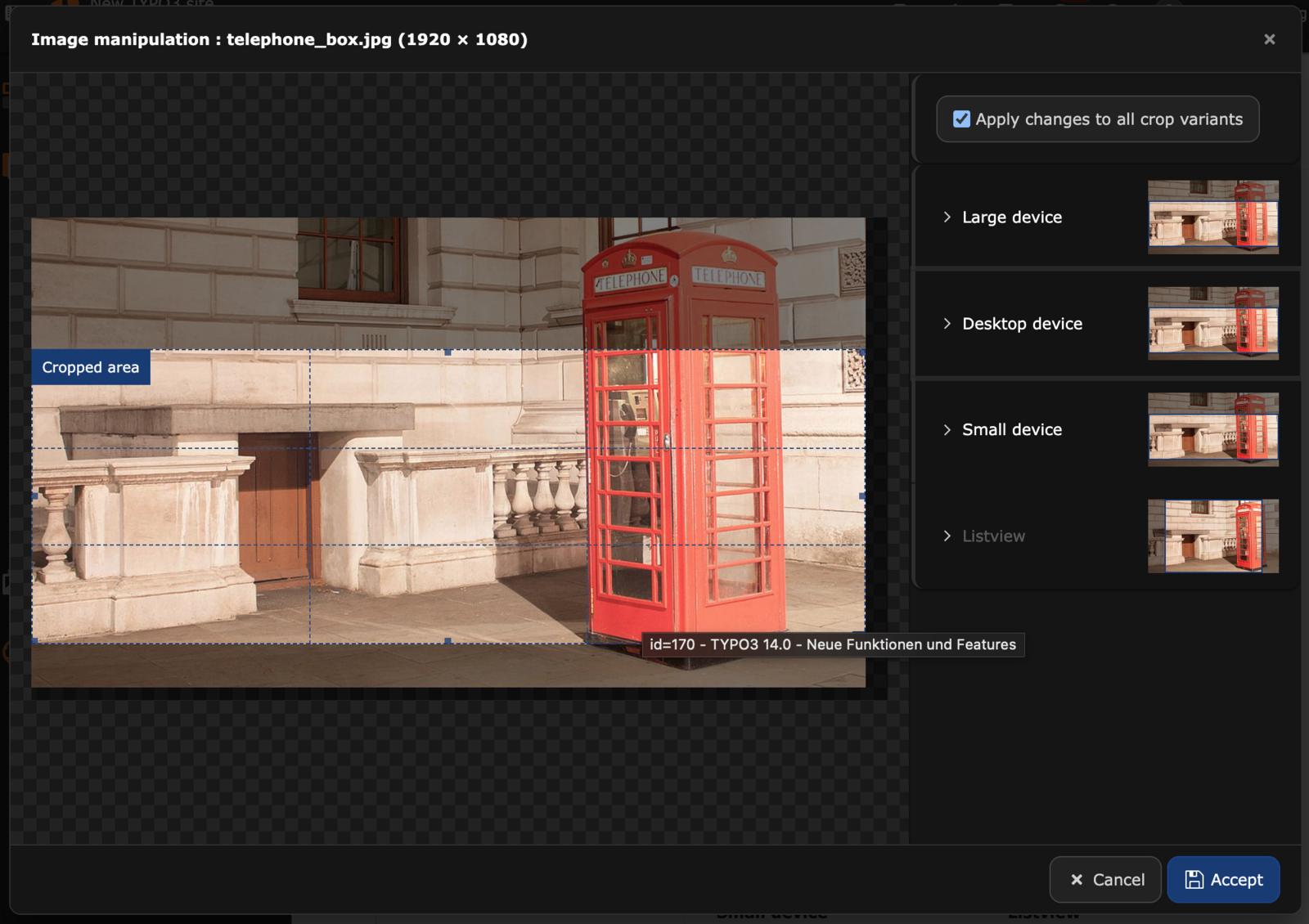This screenshot has width=1309, height=924.
Task: Click the Listview preview thumbnail
Action: point(1212,536)
